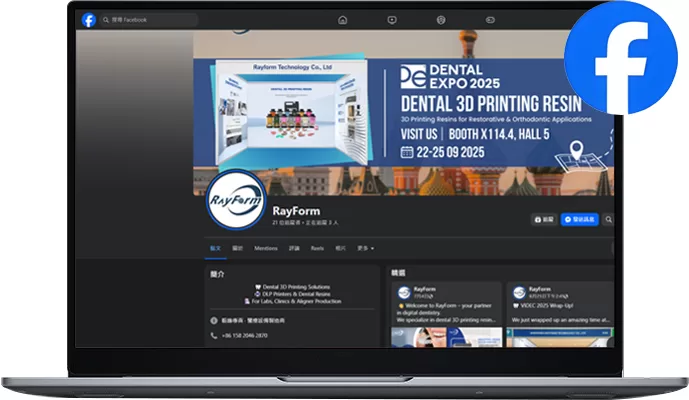This screenshot has height=400, width=689.
Task: Click the page search magnifier button
Action: point(609,219)
